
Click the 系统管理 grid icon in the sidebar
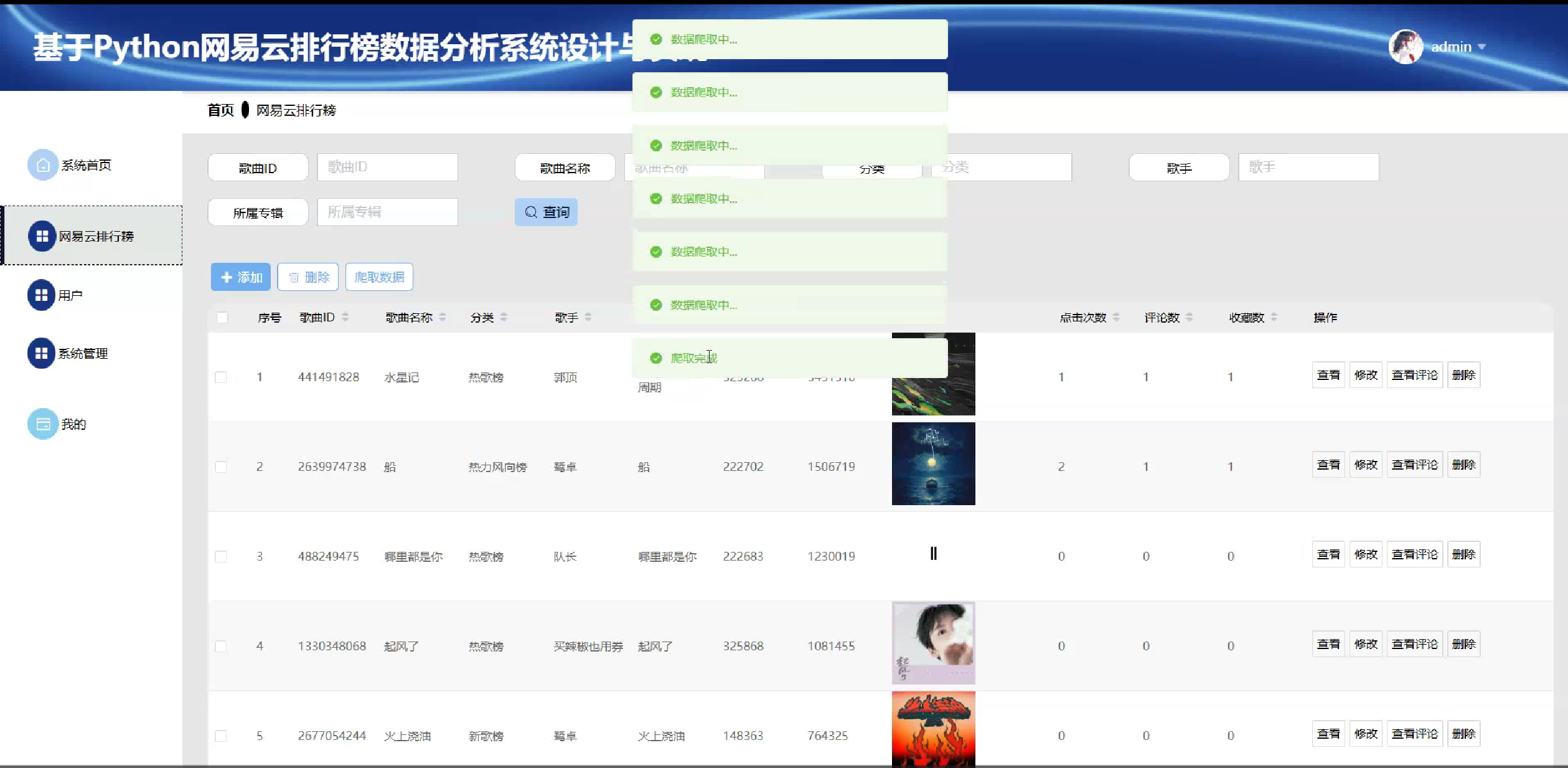tap(41, 353)
